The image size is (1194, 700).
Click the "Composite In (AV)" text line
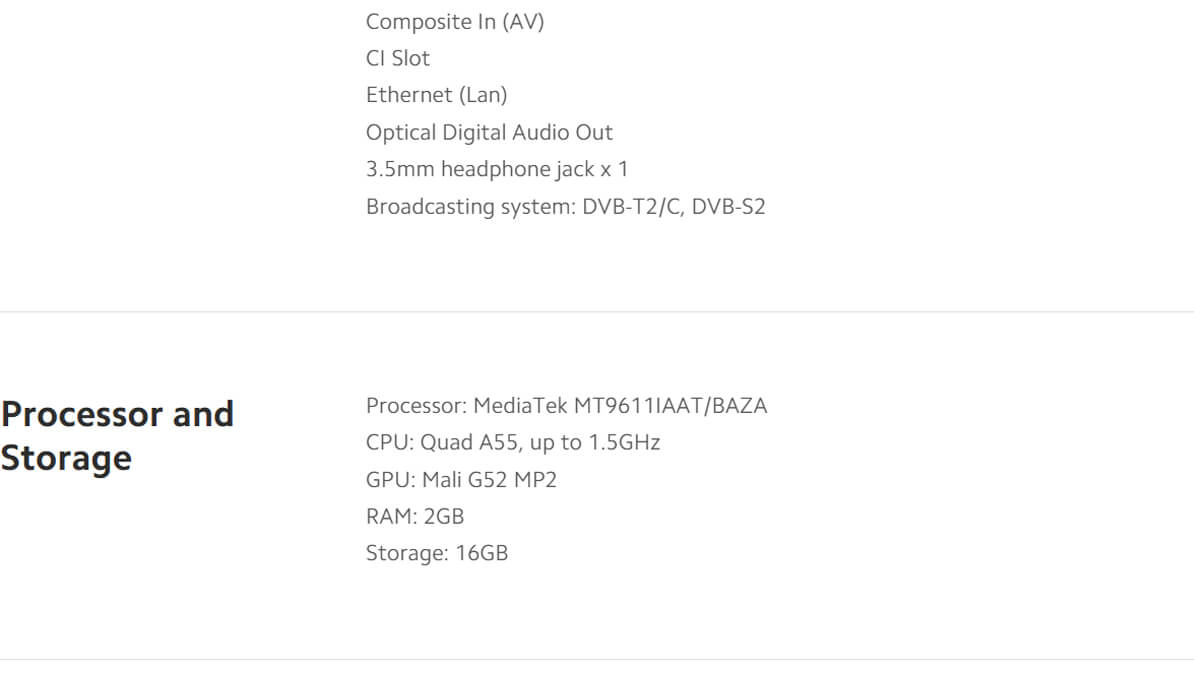pyautogui.click(x=455, y=22)
